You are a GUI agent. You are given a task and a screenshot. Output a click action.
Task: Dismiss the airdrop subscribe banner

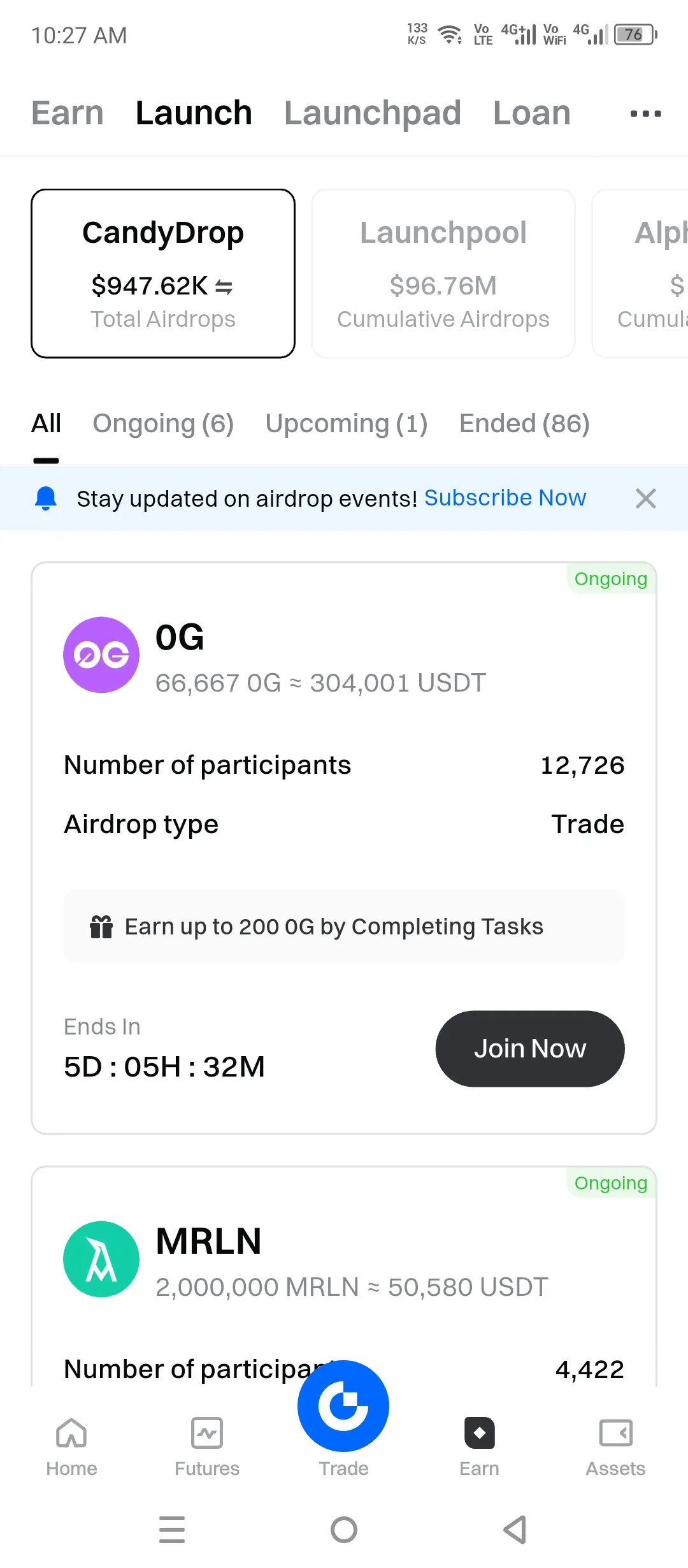tap(645, 498)
